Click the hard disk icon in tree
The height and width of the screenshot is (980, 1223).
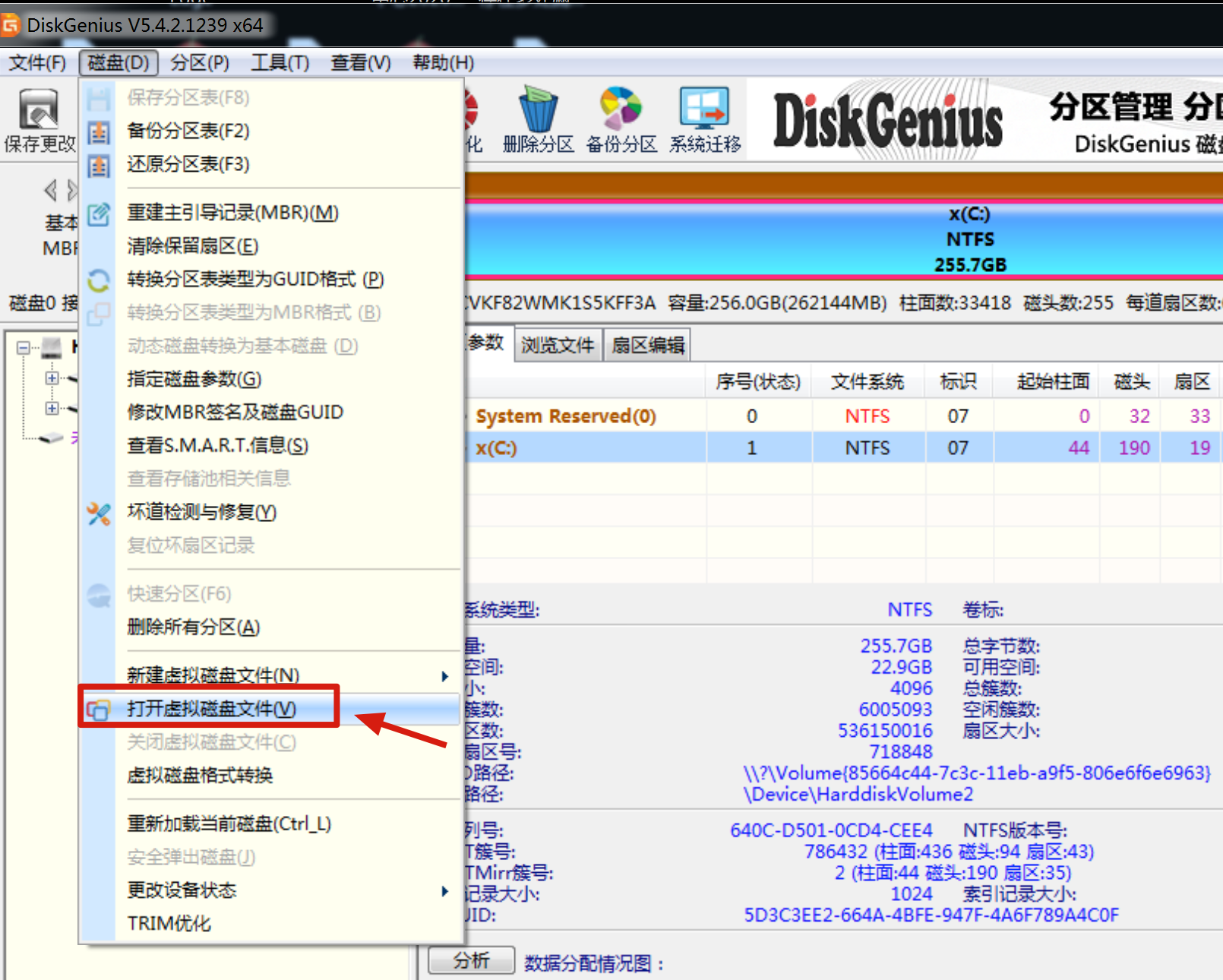[51, 347]
